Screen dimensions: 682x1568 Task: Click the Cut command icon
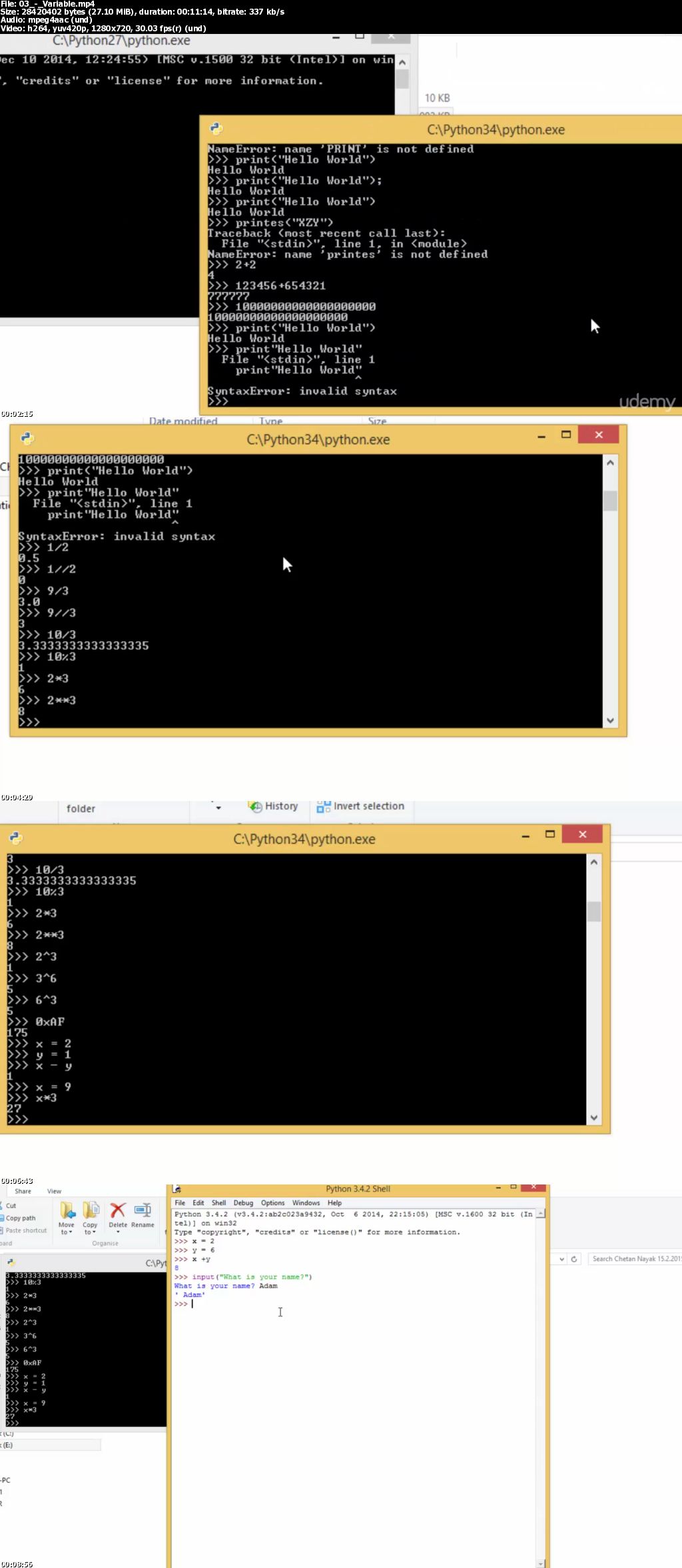pyautogui.click(x=3, y=1206)
